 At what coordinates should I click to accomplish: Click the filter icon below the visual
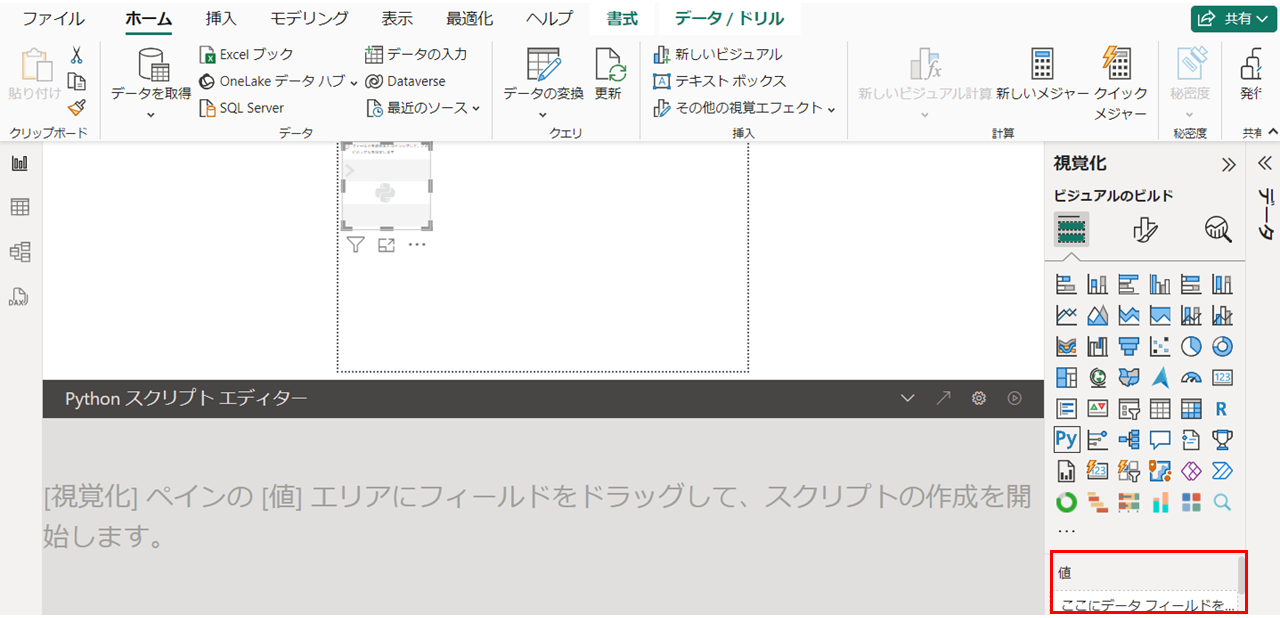coord(355,245)
